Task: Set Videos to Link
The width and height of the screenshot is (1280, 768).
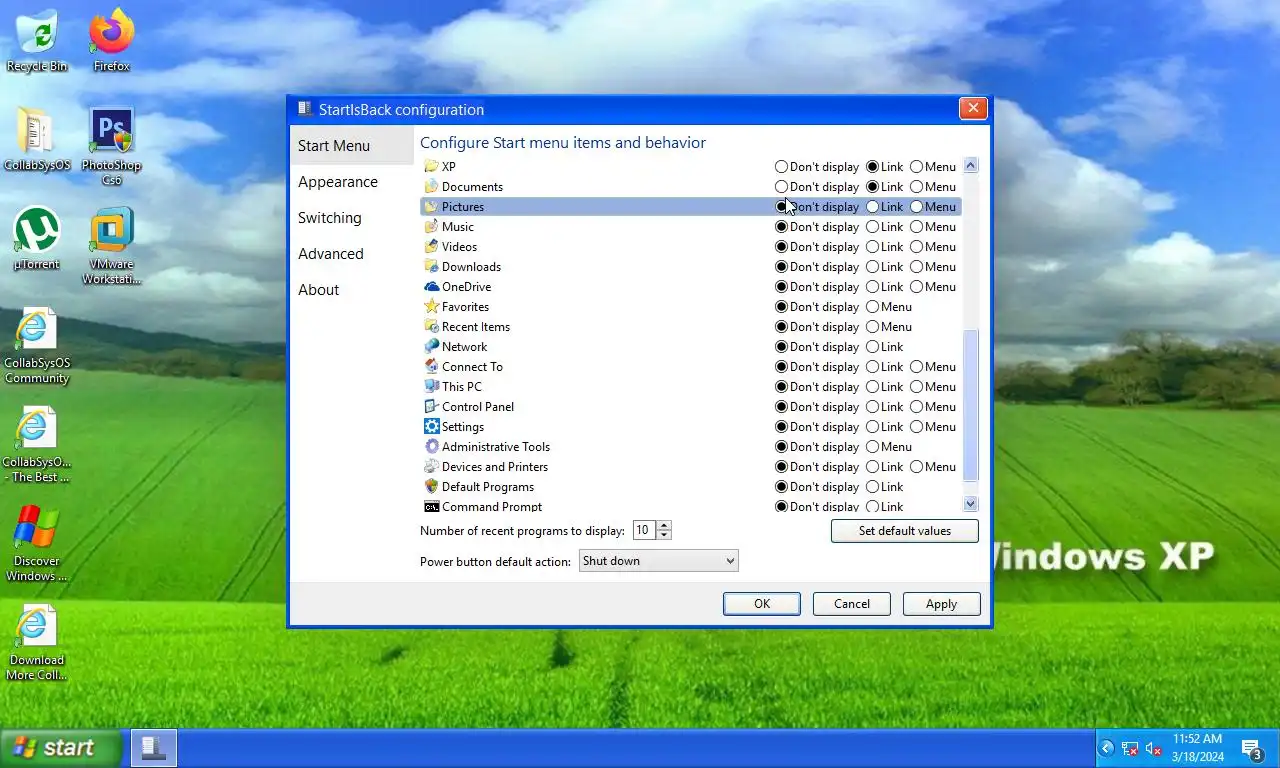Action: (873, 247)
